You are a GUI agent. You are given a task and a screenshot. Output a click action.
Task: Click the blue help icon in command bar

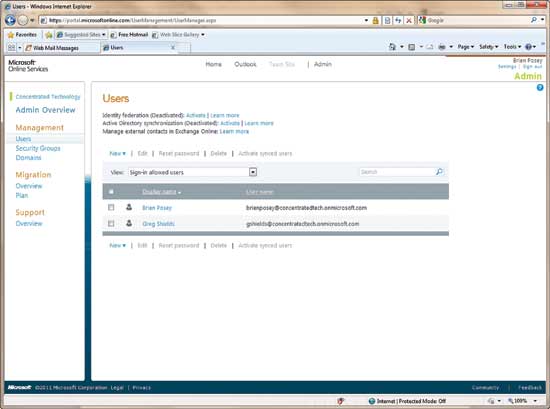click(x=528, y=47)
